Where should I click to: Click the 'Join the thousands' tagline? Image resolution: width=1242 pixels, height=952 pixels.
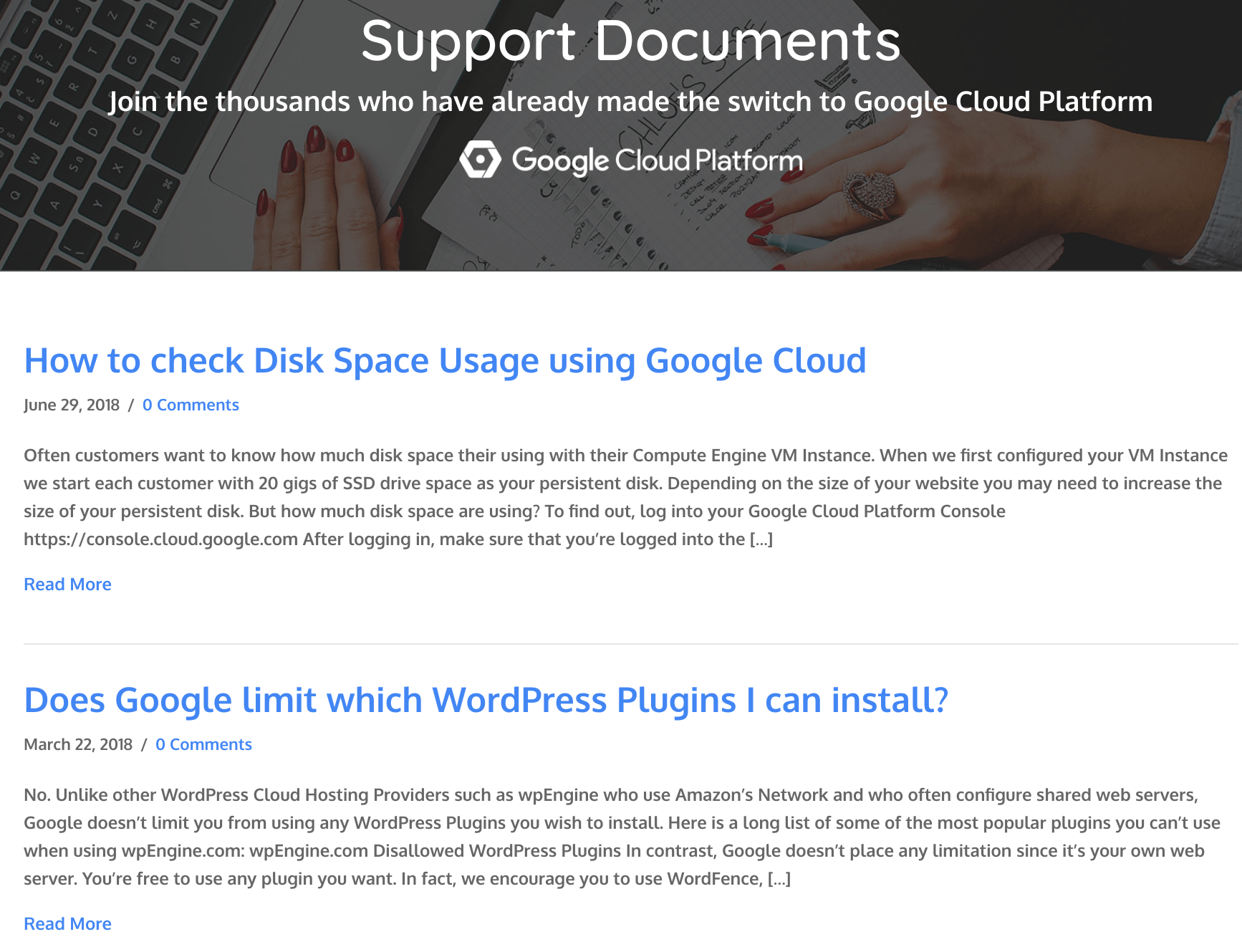click(630, 102)
